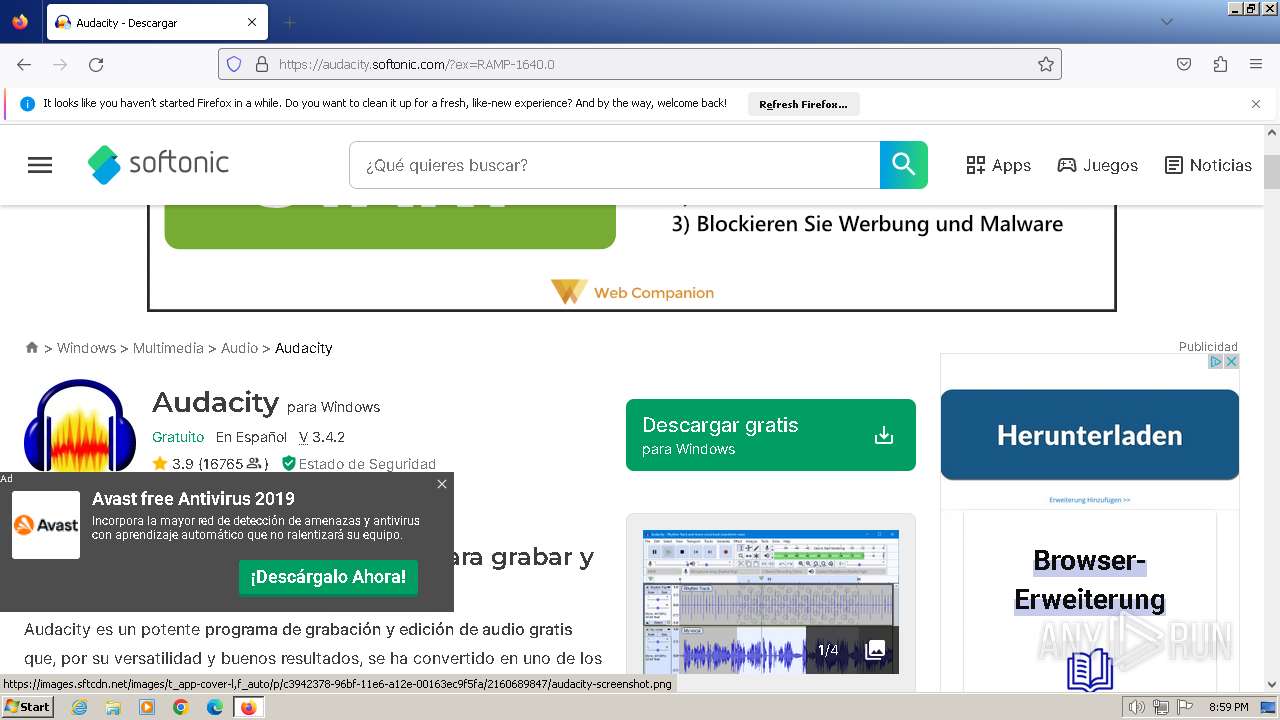Open Audacity screenshot gallery thumbnail

[770, 602]
